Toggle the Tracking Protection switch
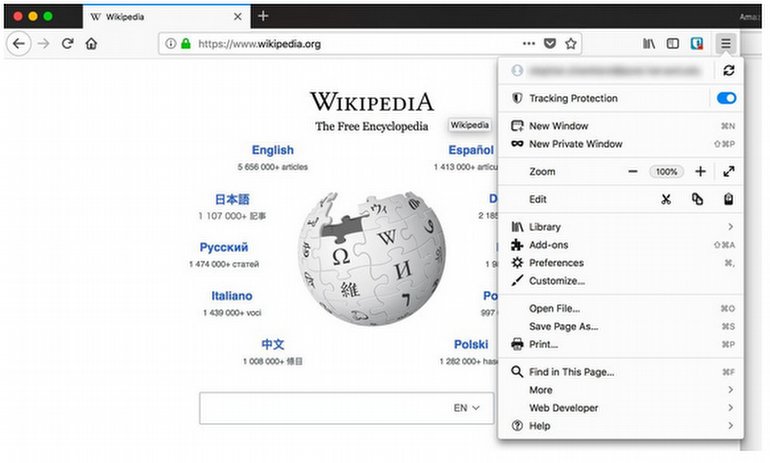The height and width of the screenshot is (463, 770). click(726, 98)
